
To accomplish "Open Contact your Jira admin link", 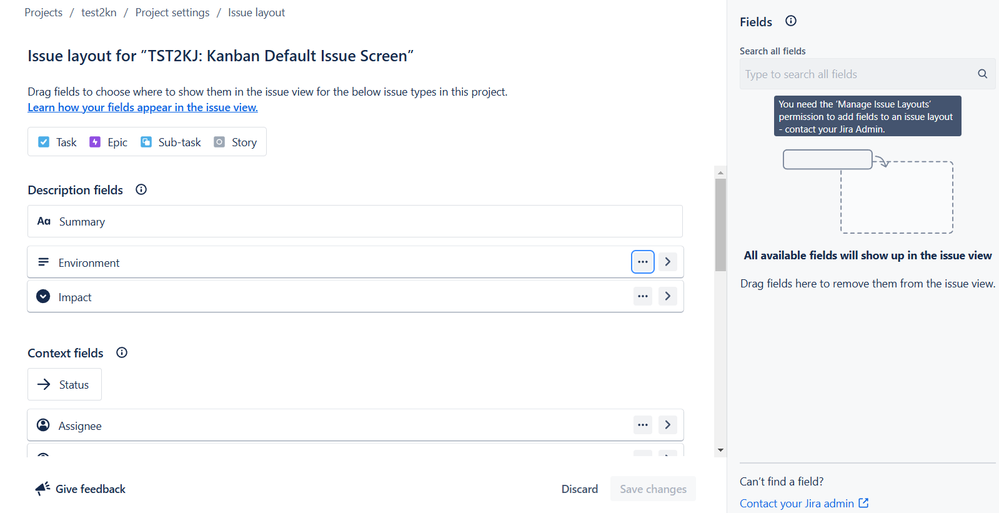I will tap(804, 503).
